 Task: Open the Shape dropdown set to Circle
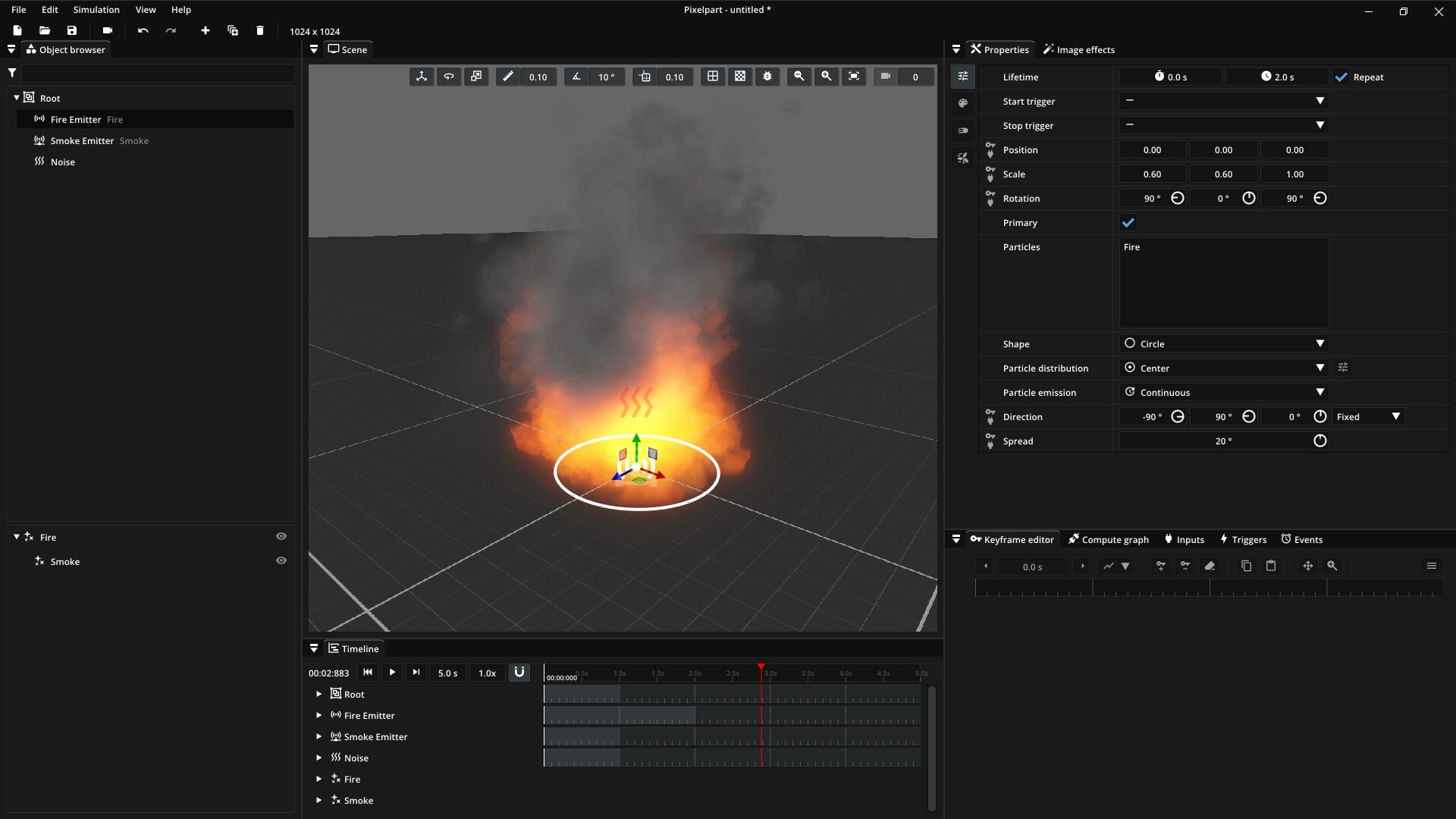[x=1224, y=344]
